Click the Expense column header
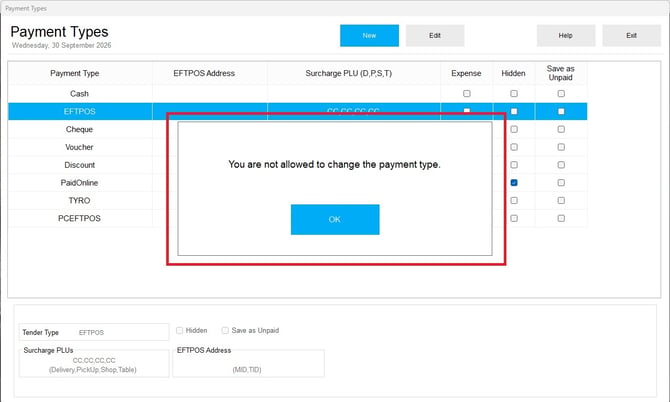The height and width of the screenshot is (402, 670). (466, 73)
